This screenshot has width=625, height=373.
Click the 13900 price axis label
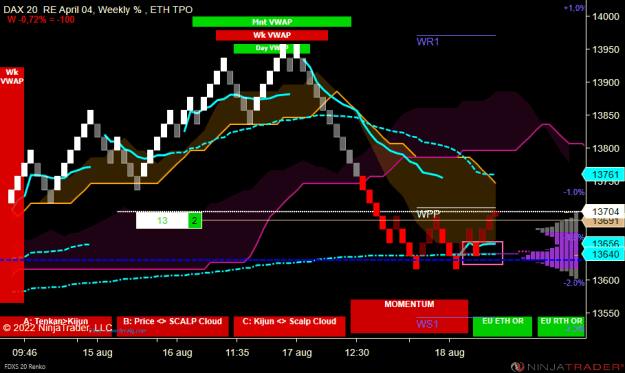606,82
